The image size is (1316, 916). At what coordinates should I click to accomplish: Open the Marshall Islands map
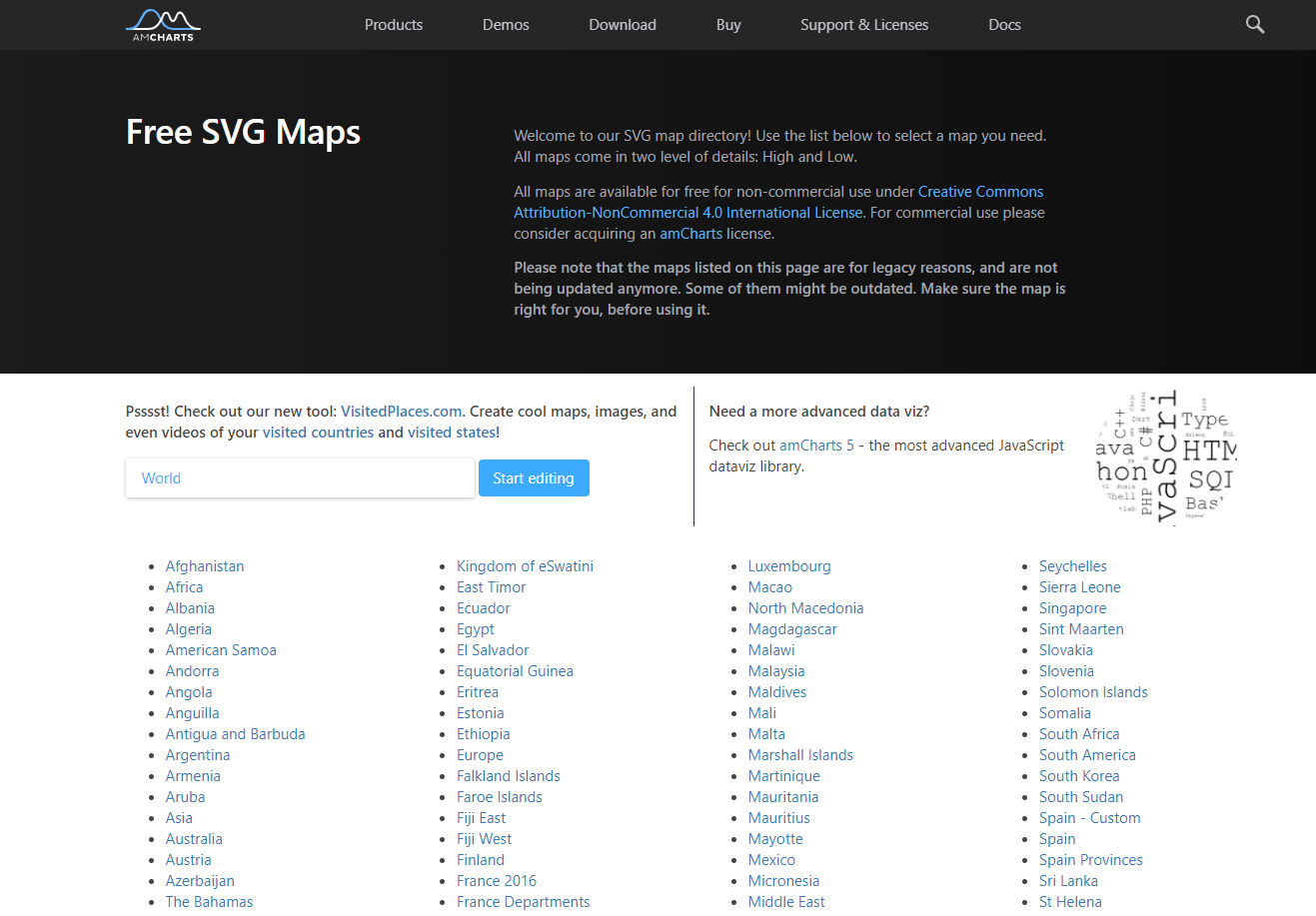pos(800,755)
